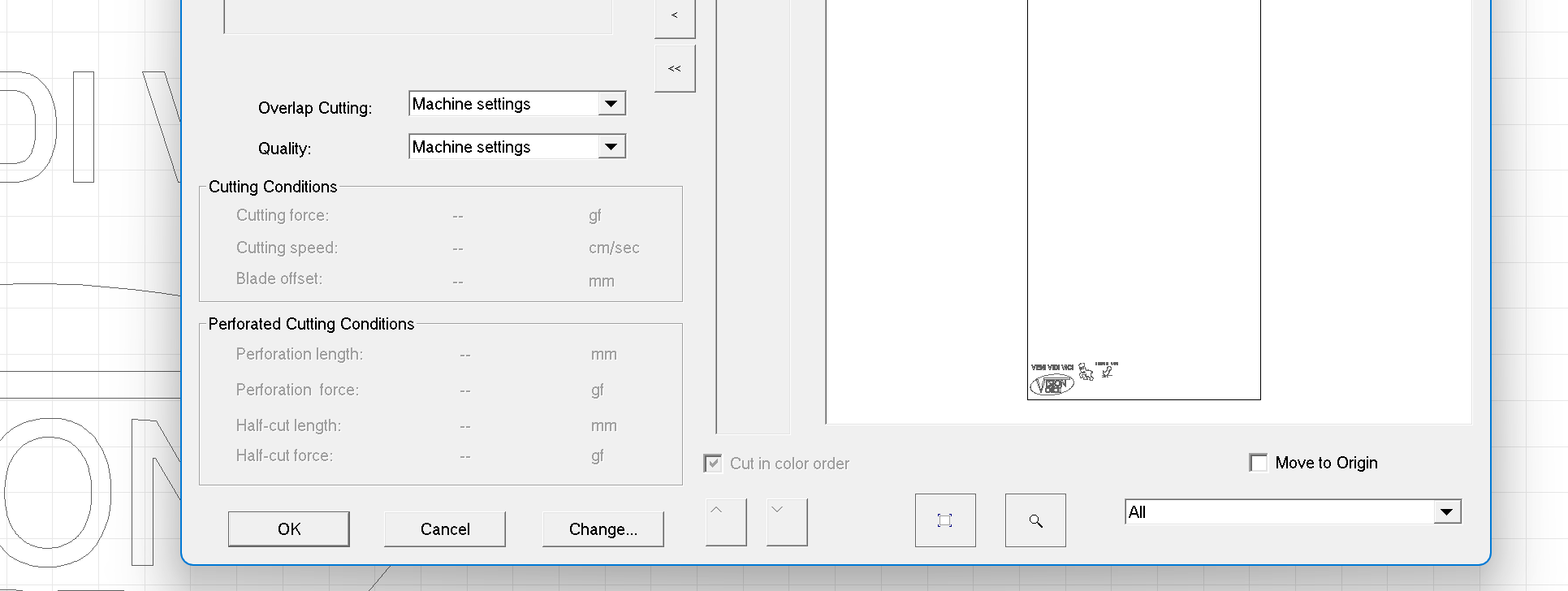Click the empty list box at top left
Viewport: 1568px width, 591px height.
pyautogui.click(x=417, y=16)
